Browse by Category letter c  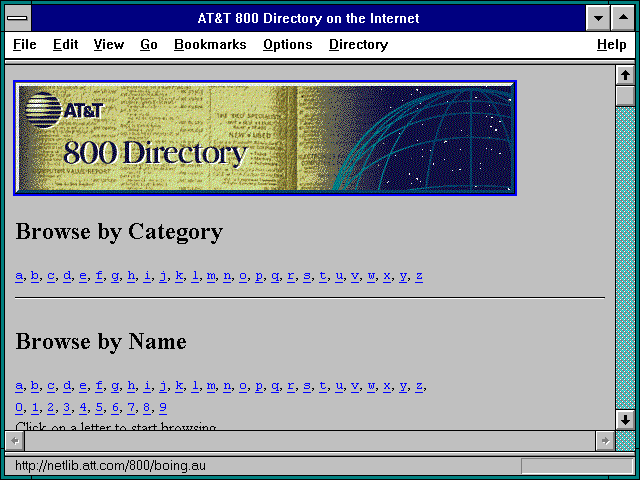[x=51, y=276]
